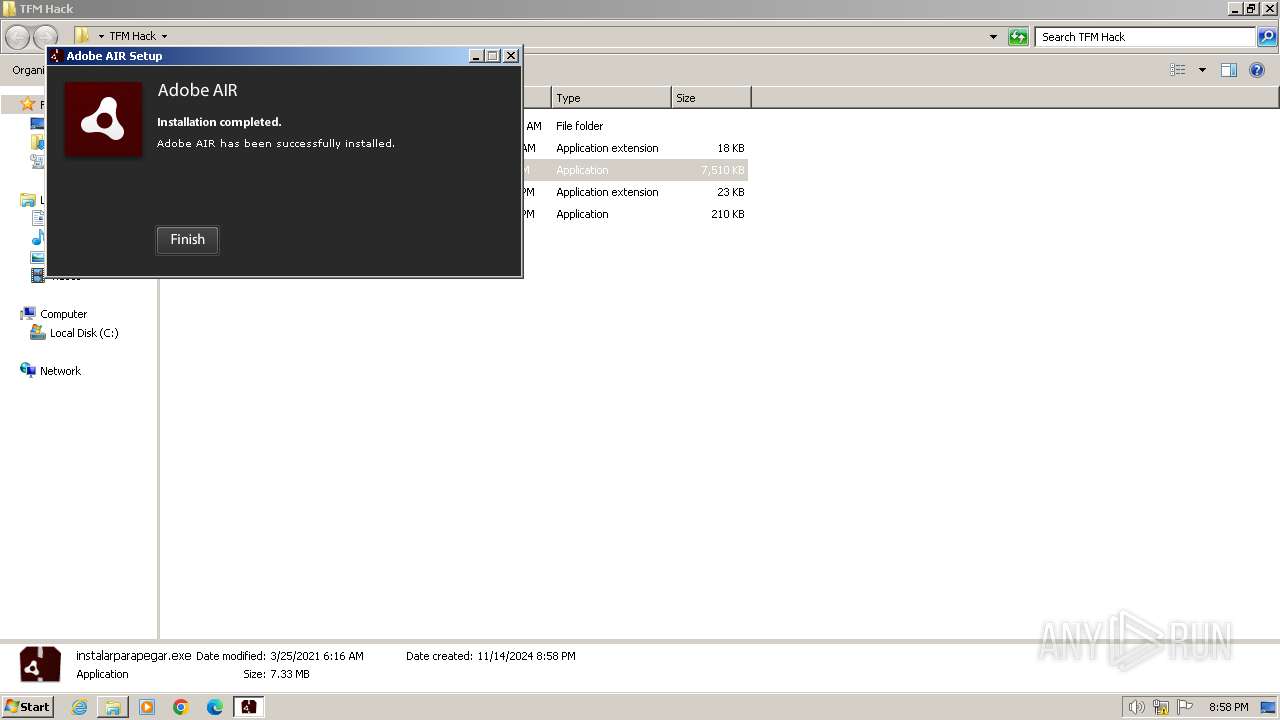Viewport: 1280px width, 720px height.
Task: Launch Microsoft Edge from the taskbar
Action: (x=215, y=707)
